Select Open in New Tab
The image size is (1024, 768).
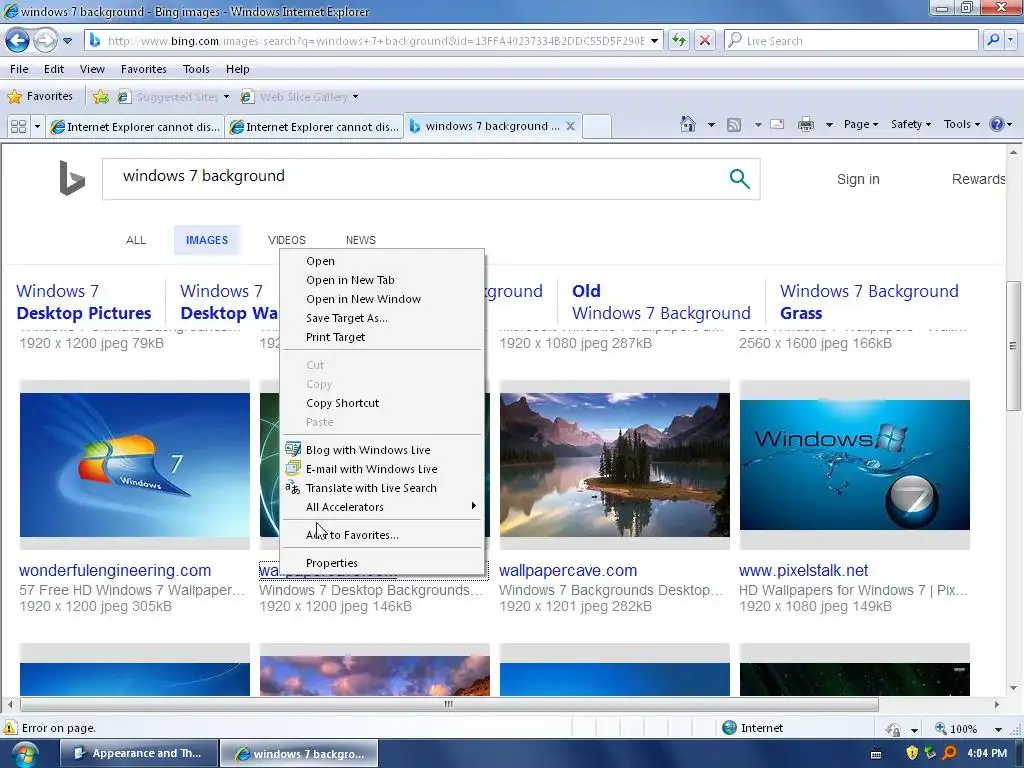[383, 280]
